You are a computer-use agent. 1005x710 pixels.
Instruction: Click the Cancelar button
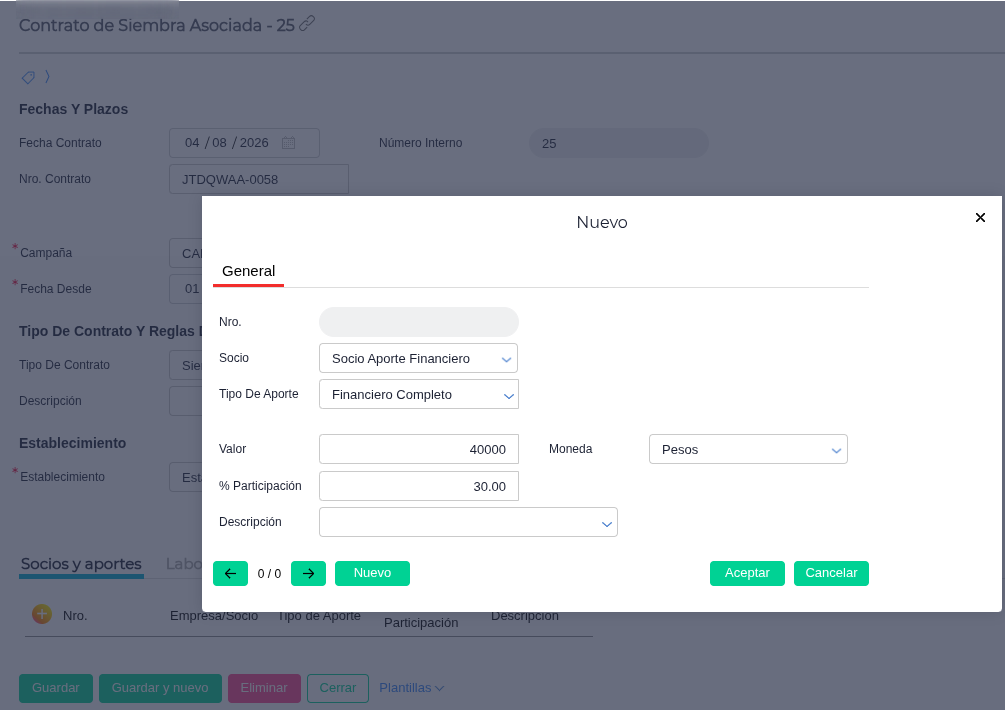click(831, 574)
